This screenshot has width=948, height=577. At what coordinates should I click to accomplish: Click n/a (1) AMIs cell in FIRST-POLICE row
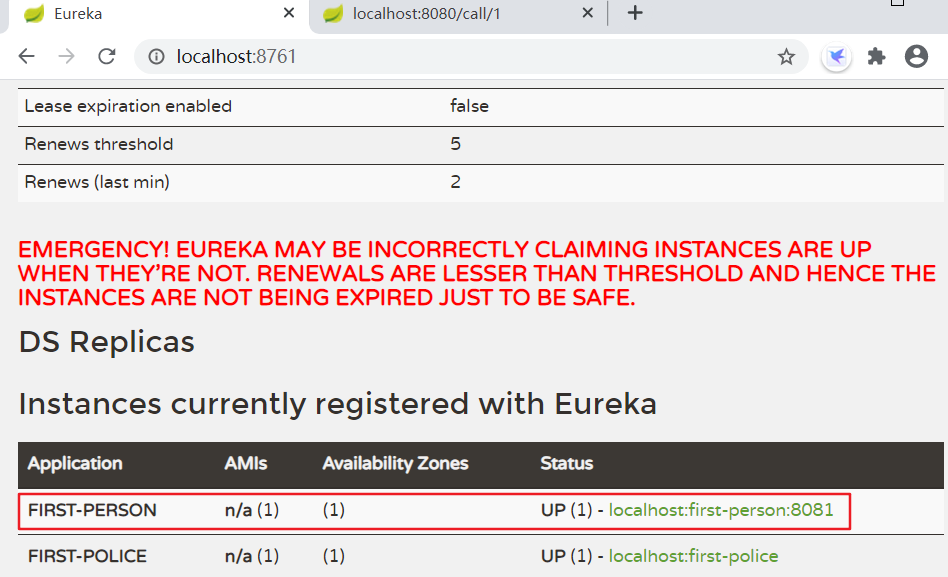(252, 556)
